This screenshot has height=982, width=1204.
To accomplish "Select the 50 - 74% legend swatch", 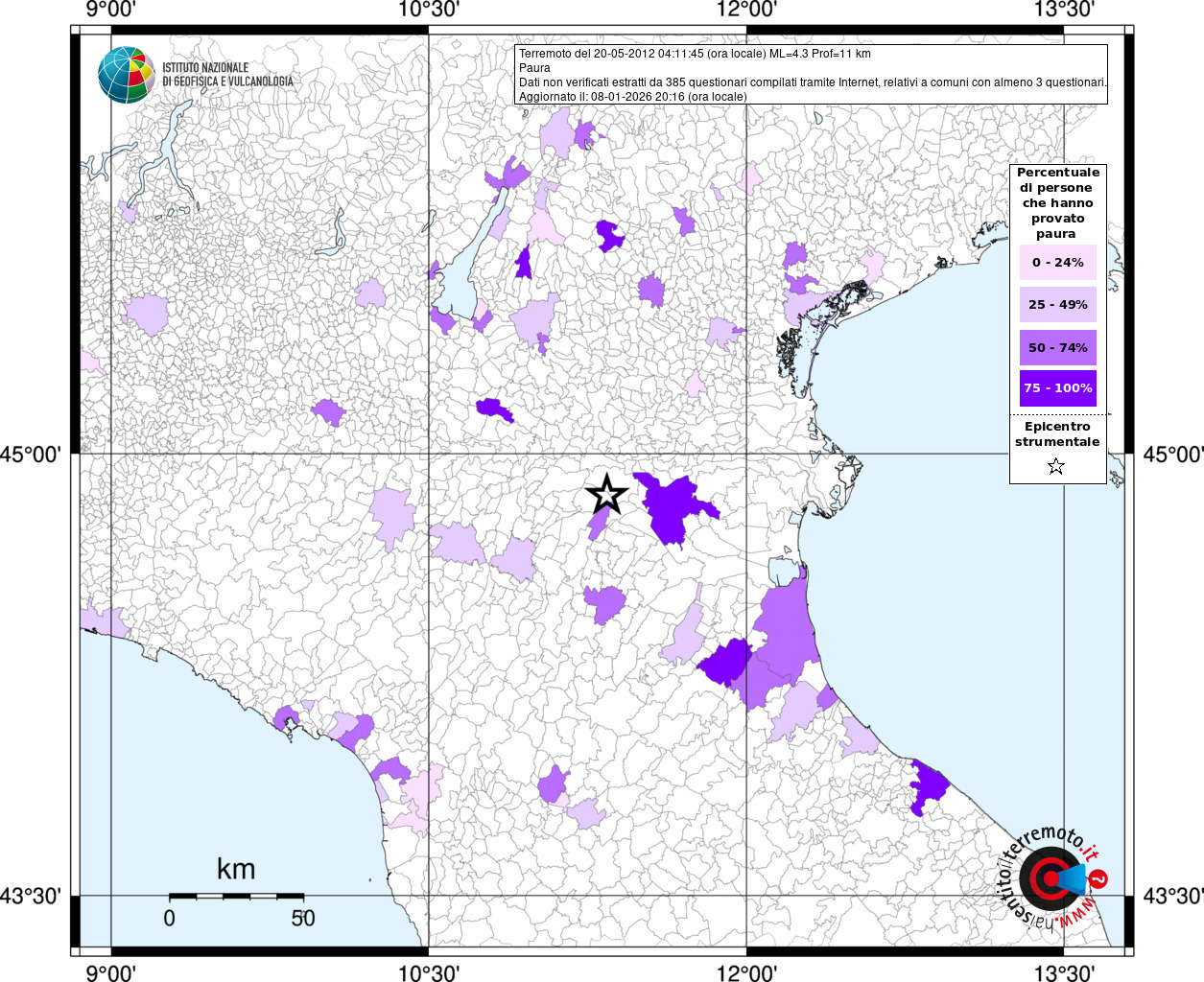I will coord(1057,347).
